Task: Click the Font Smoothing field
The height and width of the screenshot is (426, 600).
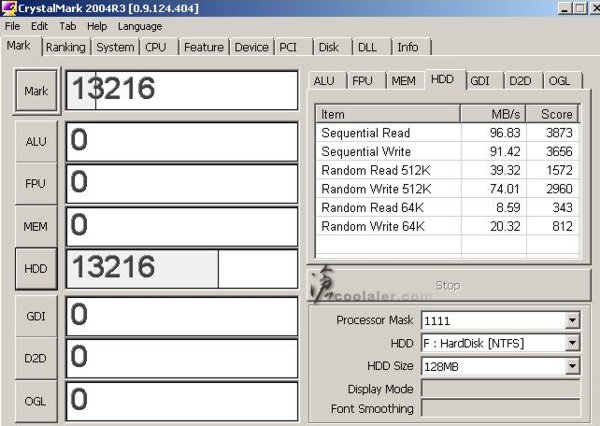Action: pos(501,408)
